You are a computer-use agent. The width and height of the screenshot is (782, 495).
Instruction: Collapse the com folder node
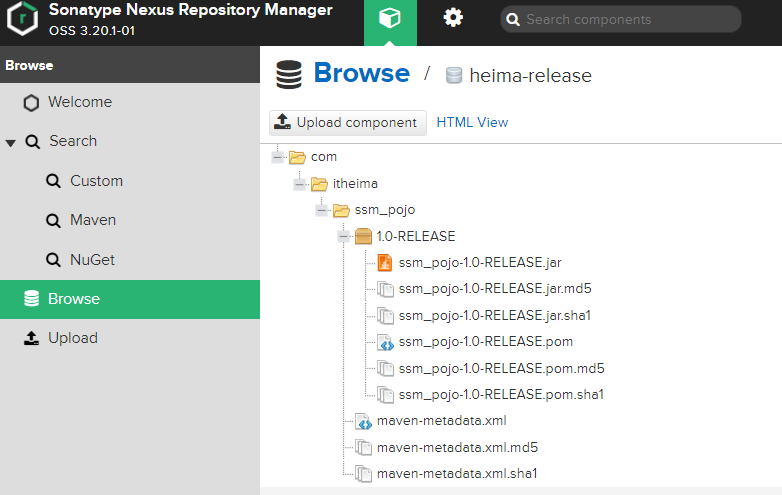(278, 158)
